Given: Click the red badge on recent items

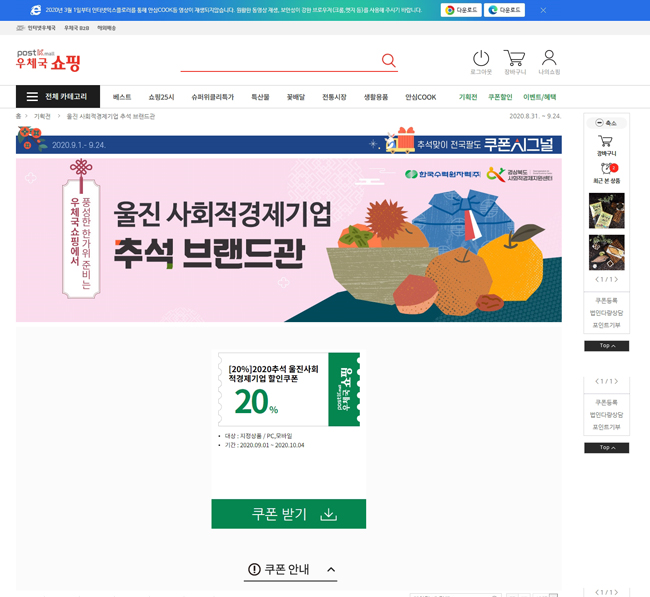Looking at the screenshot, I should 614,168.
